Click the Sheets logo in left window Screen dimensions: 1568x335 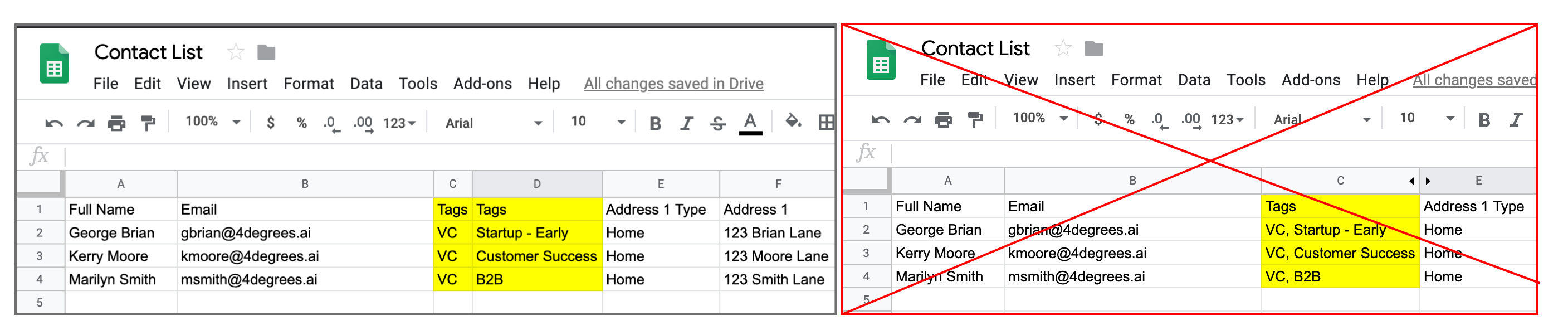click(x=54, y=64)
